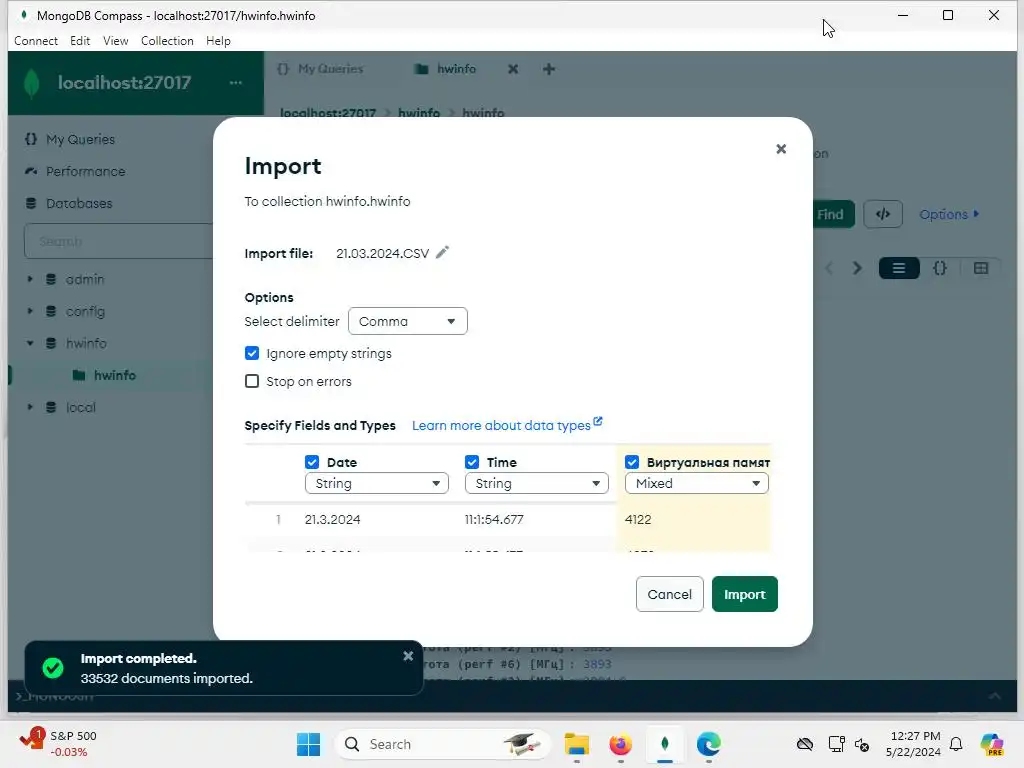The width and height of the screenshot is (1024, 768).
Task: Open Firefox from taskbar
Action: pyautogui.click(x=620, y=744)
